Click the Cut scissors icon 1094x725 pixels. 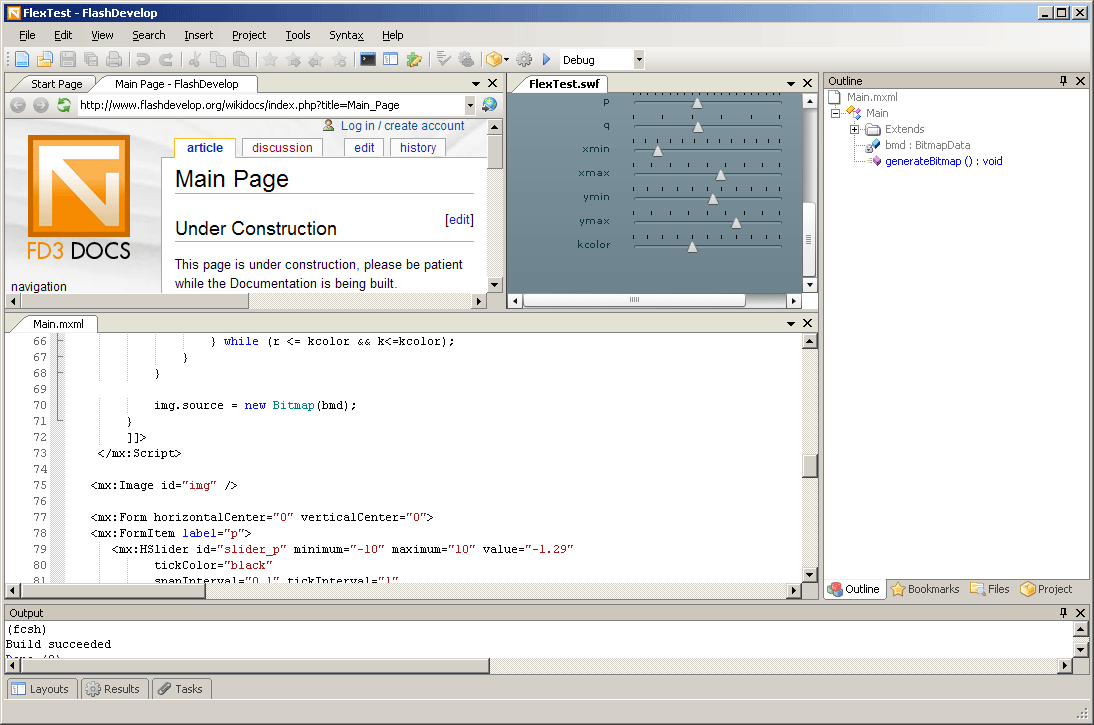(x=195, y=60)
